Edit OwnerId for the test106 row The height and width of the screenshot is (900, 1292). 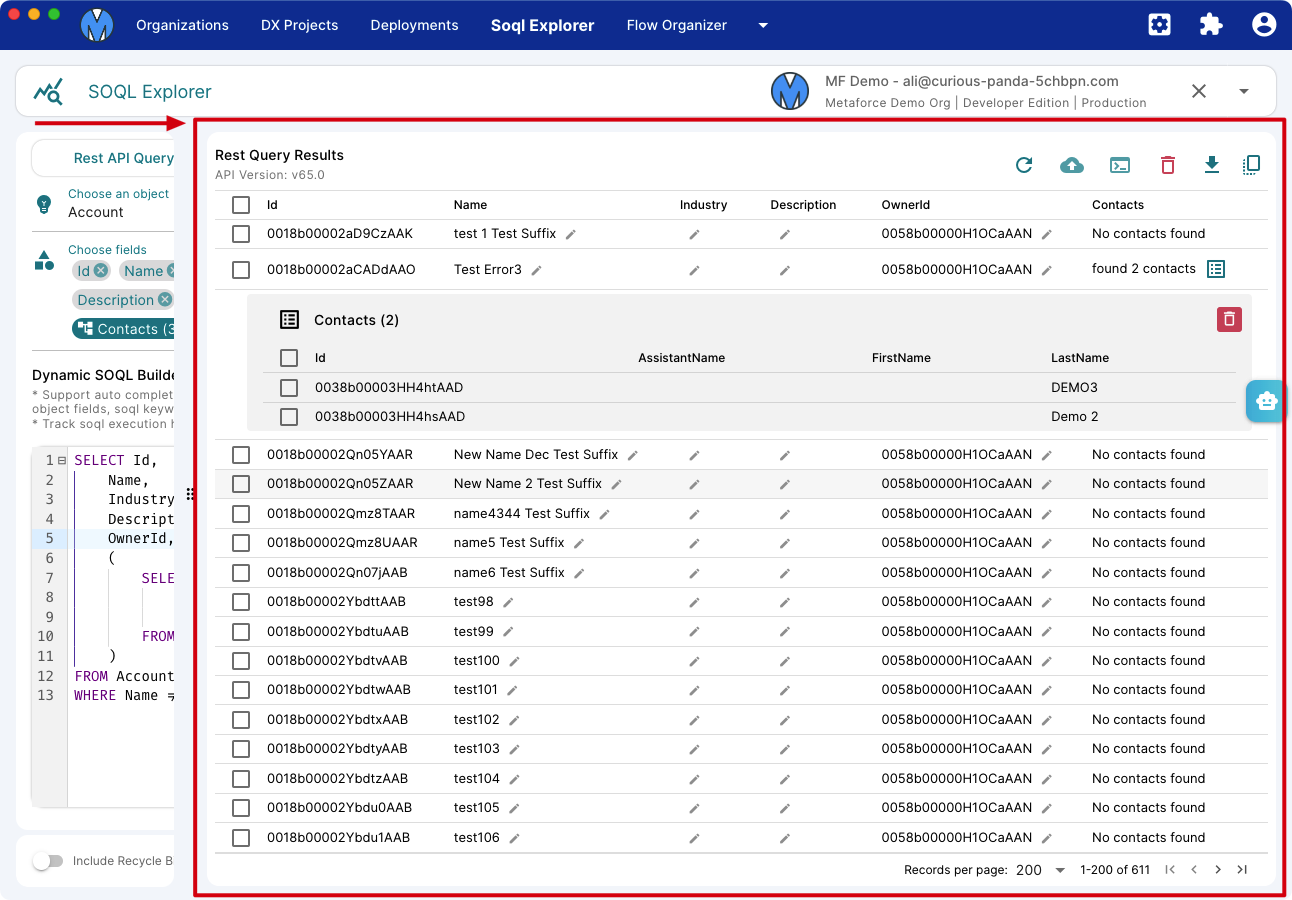(x=1047, y=838)
